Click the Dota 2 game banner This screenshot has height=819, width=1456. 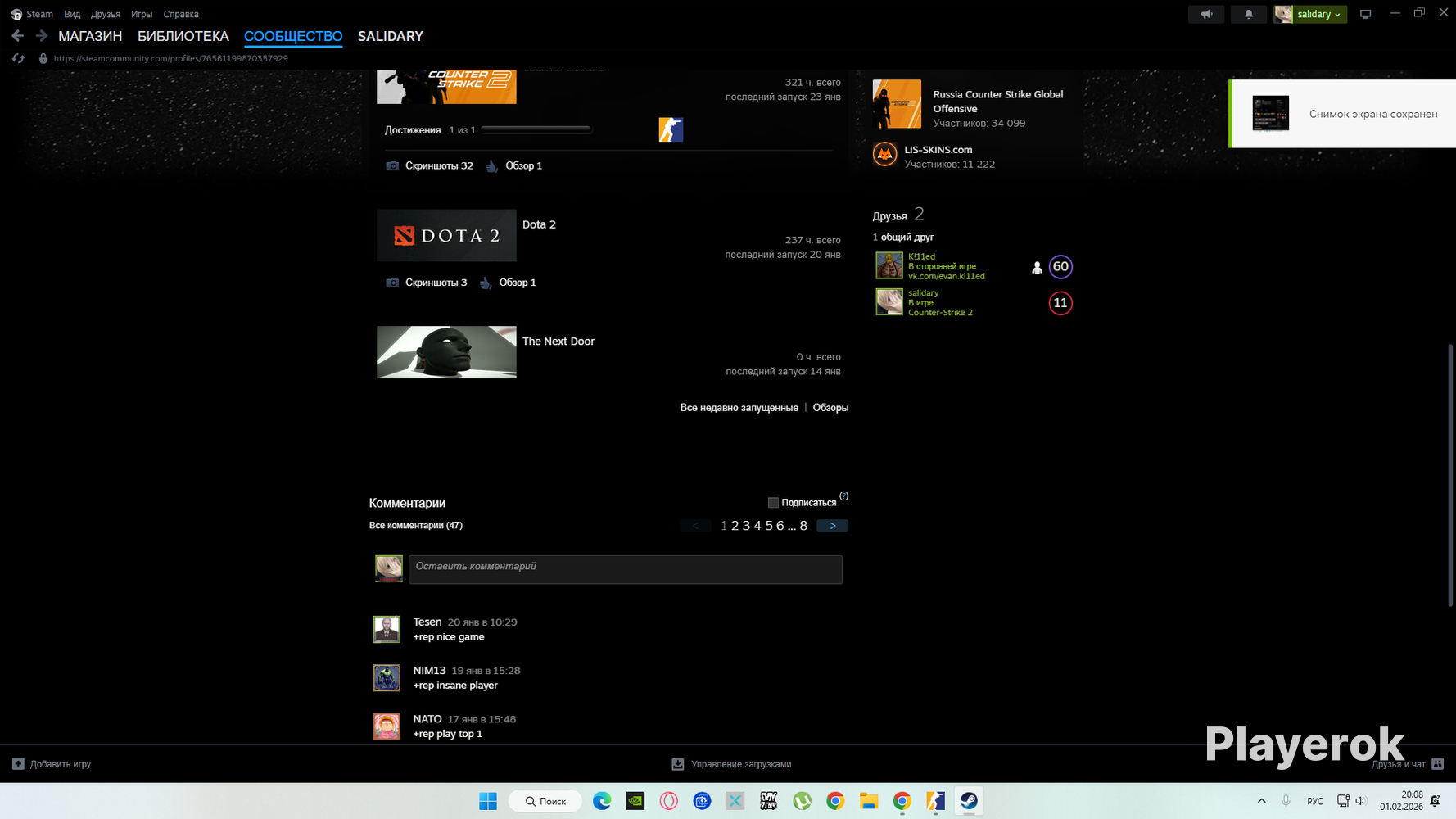[x=446, y=236]
